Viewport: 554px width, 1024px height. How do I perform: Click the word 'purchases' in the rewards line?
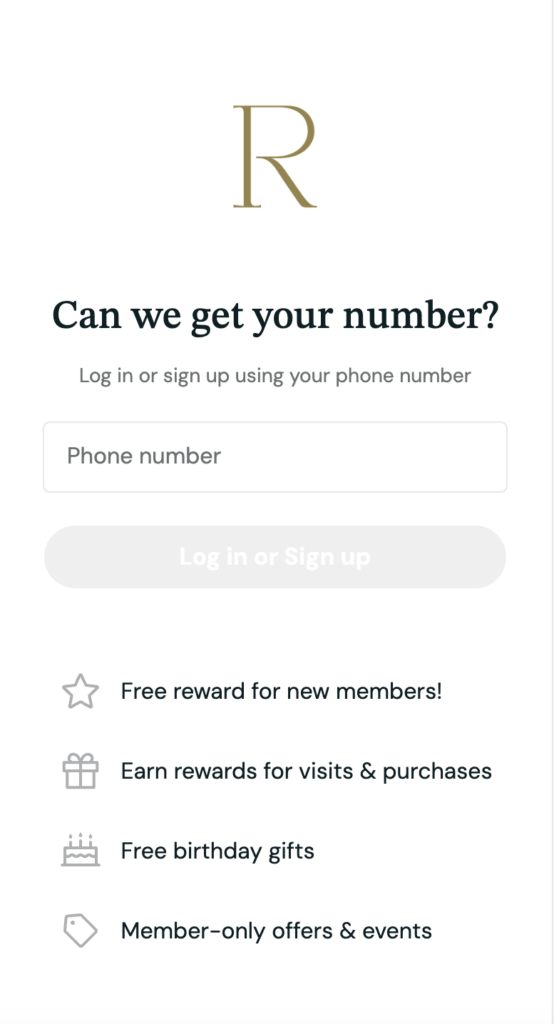437,772
